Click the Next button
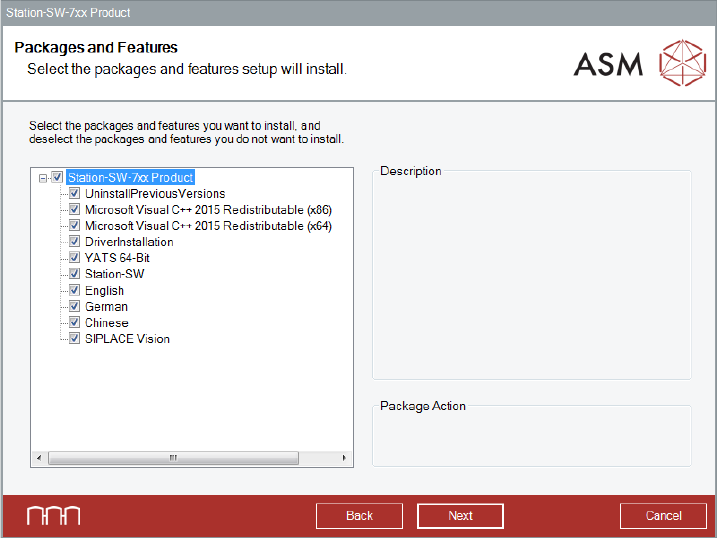717x538 pixels. (x=460, y=516)
